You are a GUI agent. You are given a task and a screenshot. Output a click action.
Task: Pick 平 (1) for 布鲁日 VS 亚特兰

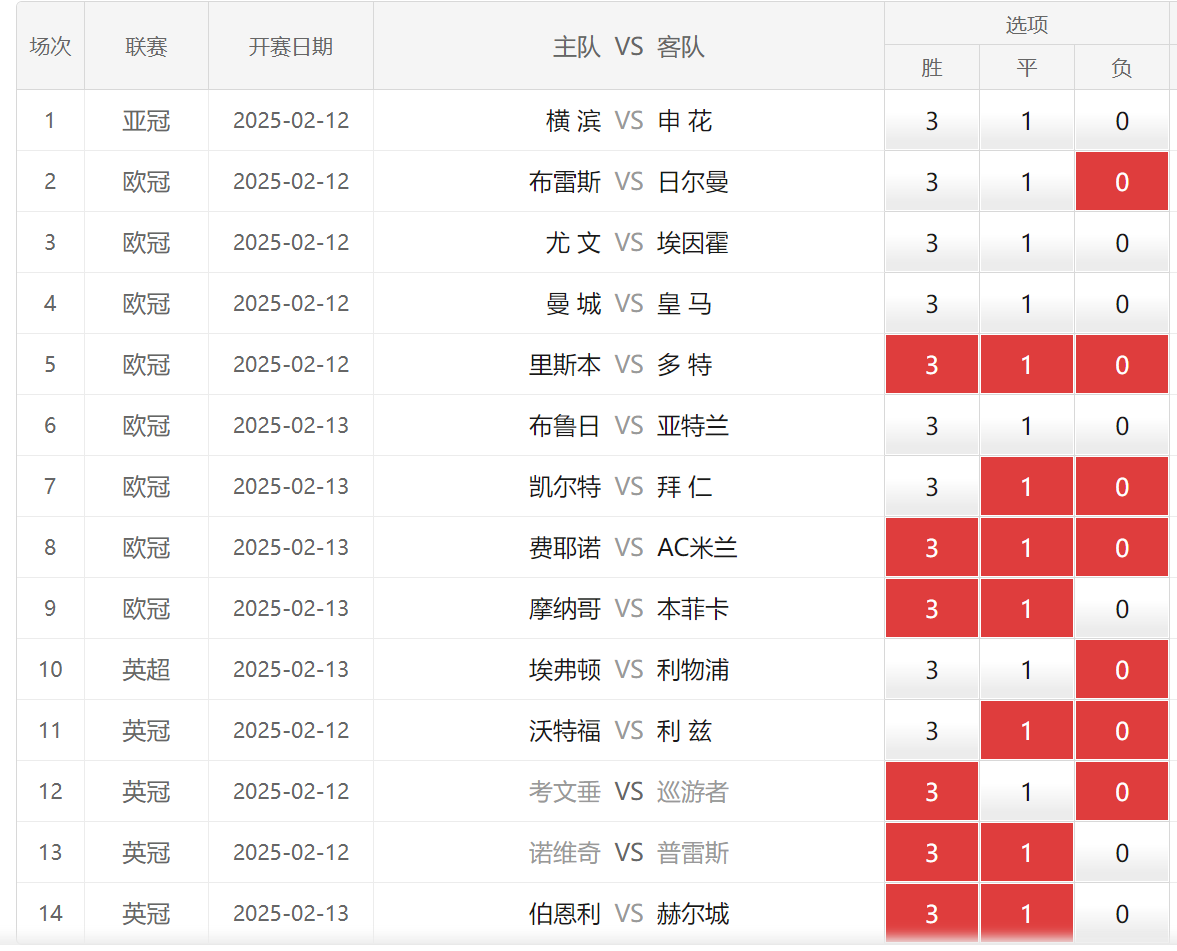coord(1026,426)
